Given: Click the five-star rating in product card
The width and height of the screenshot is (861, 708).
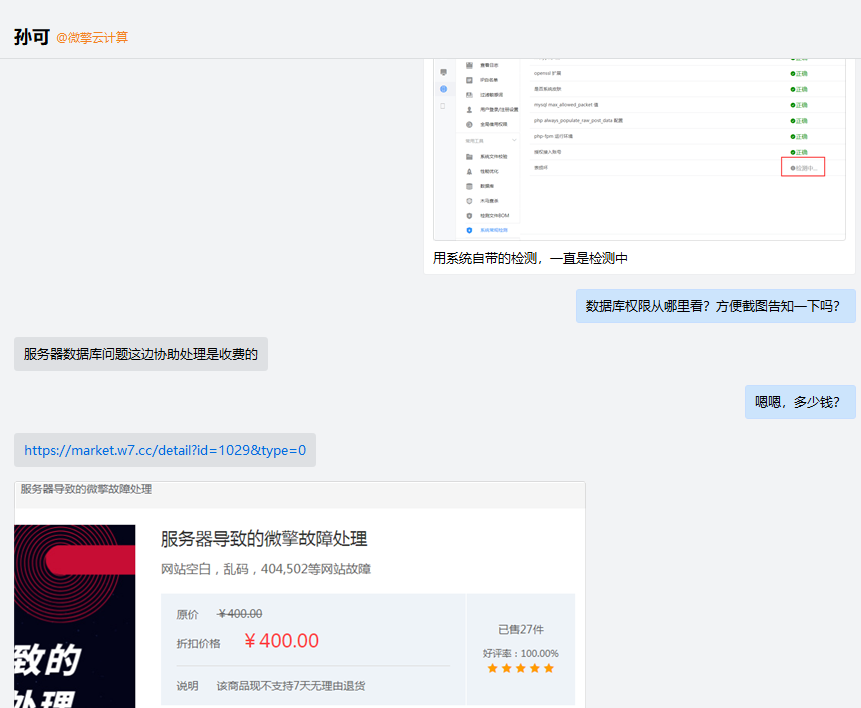Looking at the screenshot, I should pyautogui.click(x=521, y=668).
